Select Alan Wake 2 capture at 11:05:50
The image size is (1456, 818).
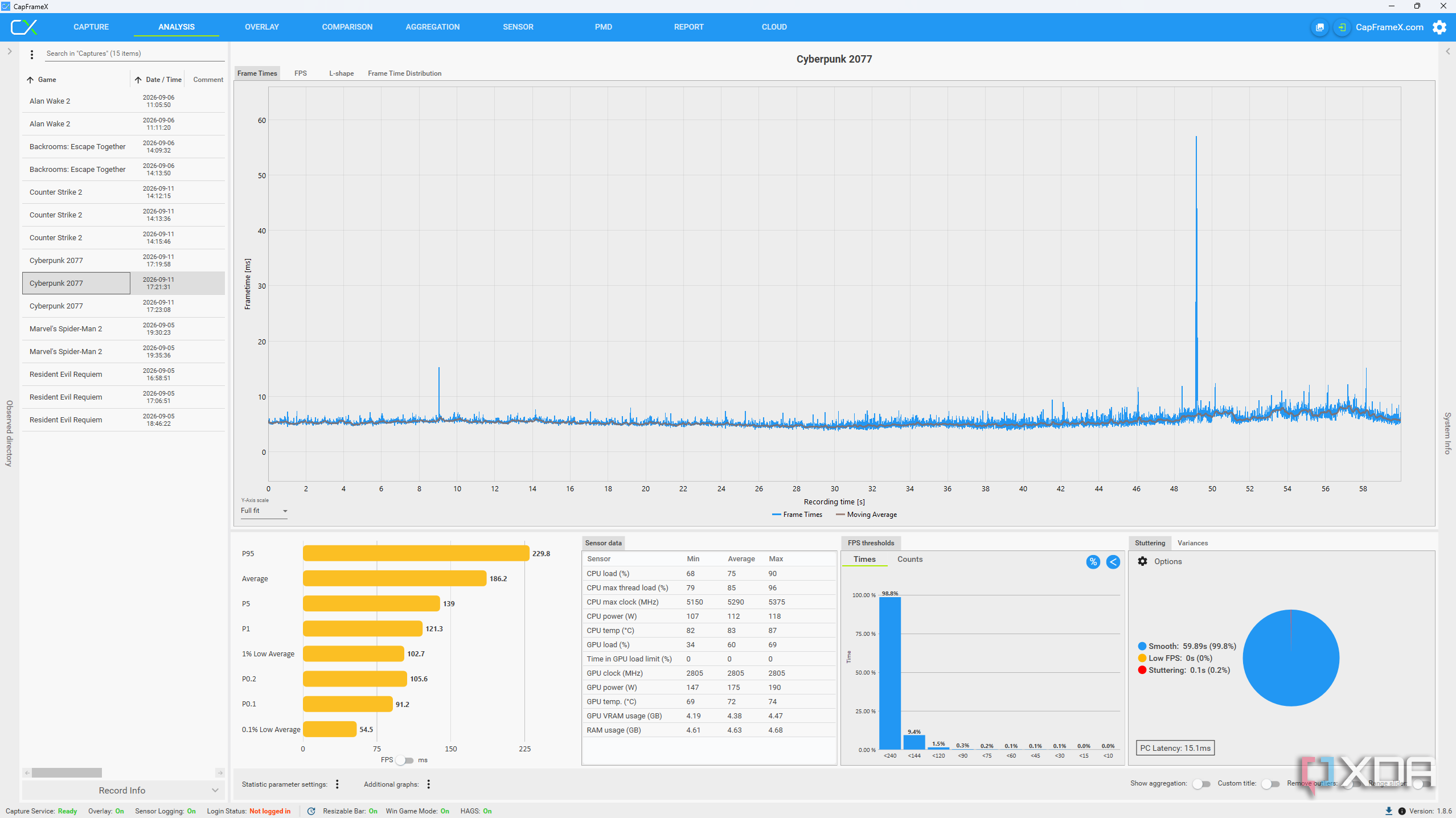coord(124,101)
